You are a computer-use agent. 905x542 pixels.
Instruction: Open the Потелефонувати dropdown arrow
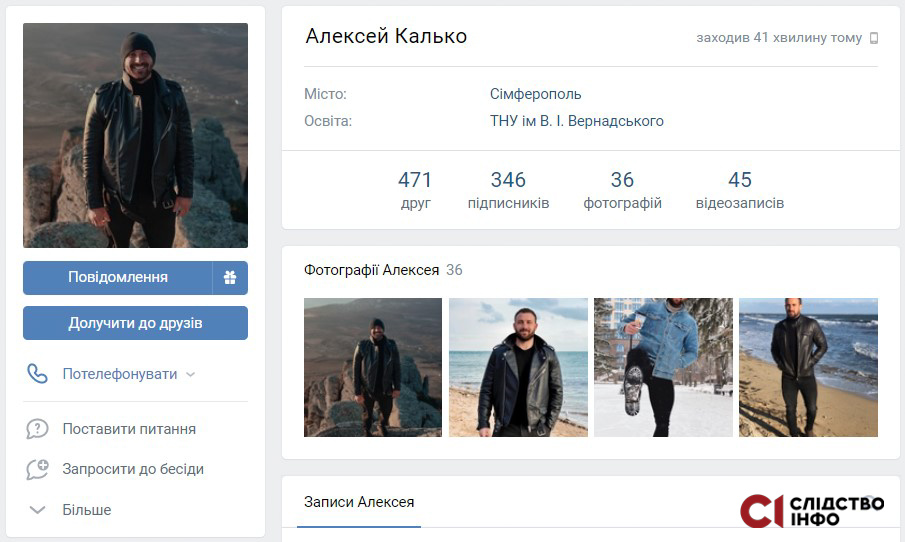pyautogui.click(x=190, y=375)
